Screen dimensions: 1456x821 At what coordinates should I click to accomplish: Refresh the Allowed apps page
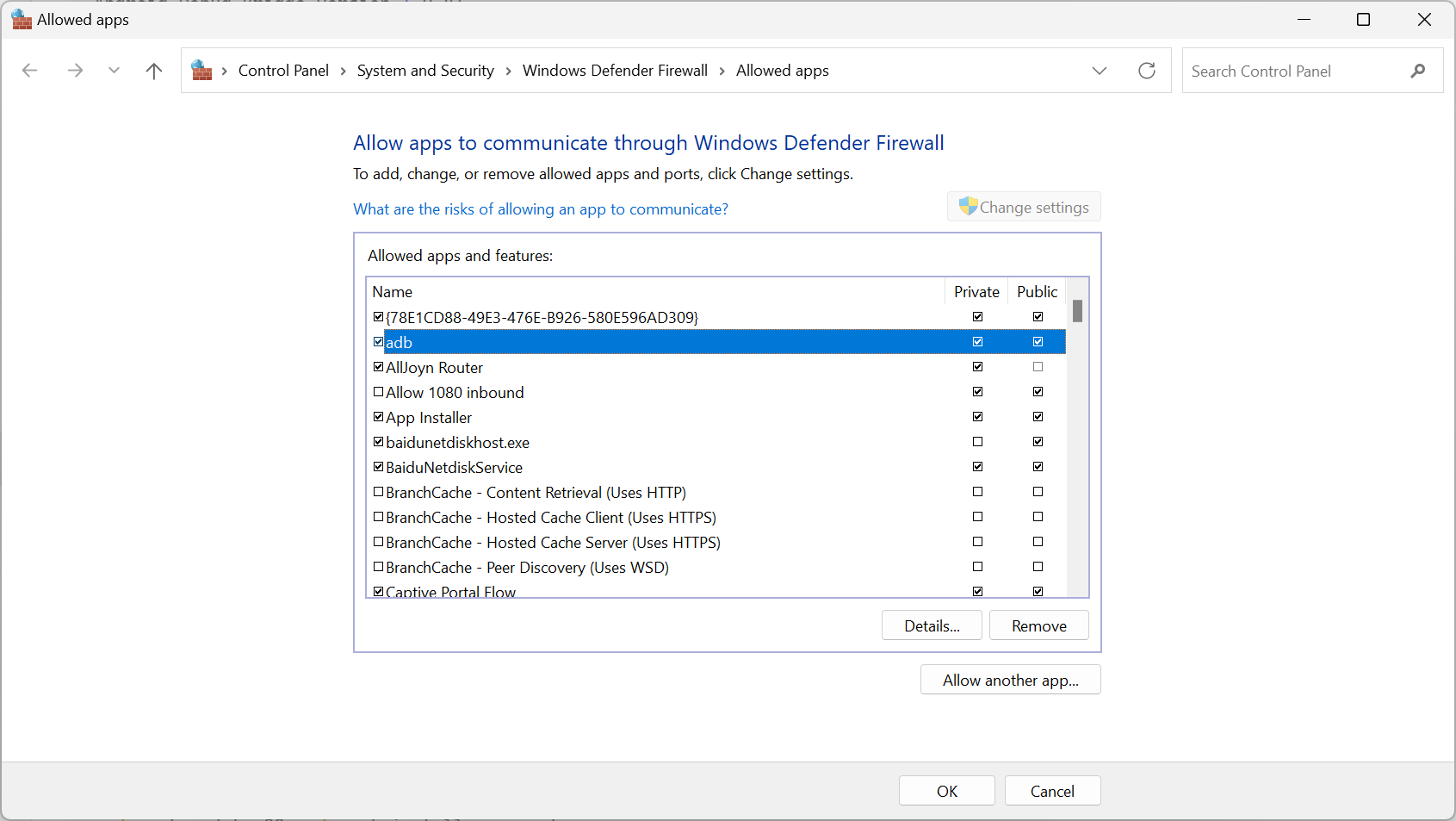(x=1146, y=71)
